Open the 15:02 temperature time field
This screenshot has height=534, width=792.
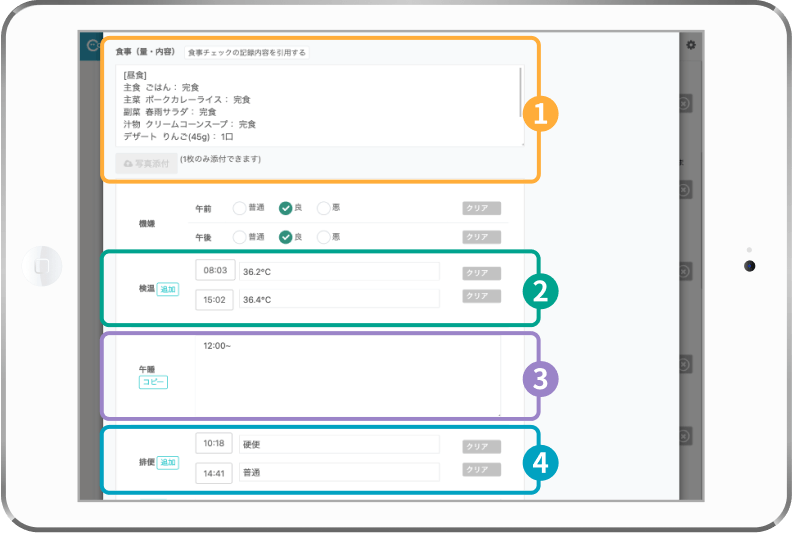(214, 299)
